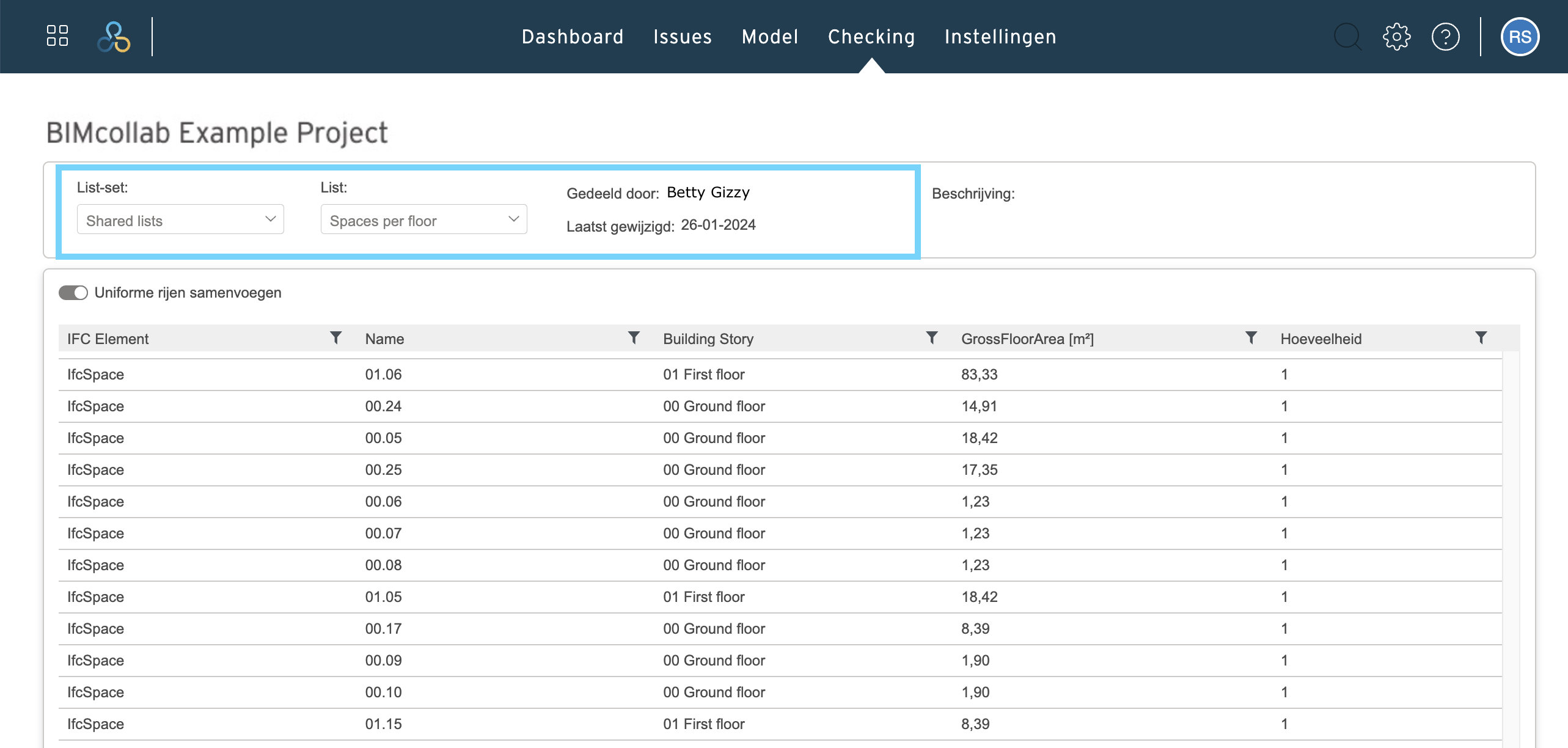Filter the Building Story column
1568x748 pixels.
coord(932,338)
